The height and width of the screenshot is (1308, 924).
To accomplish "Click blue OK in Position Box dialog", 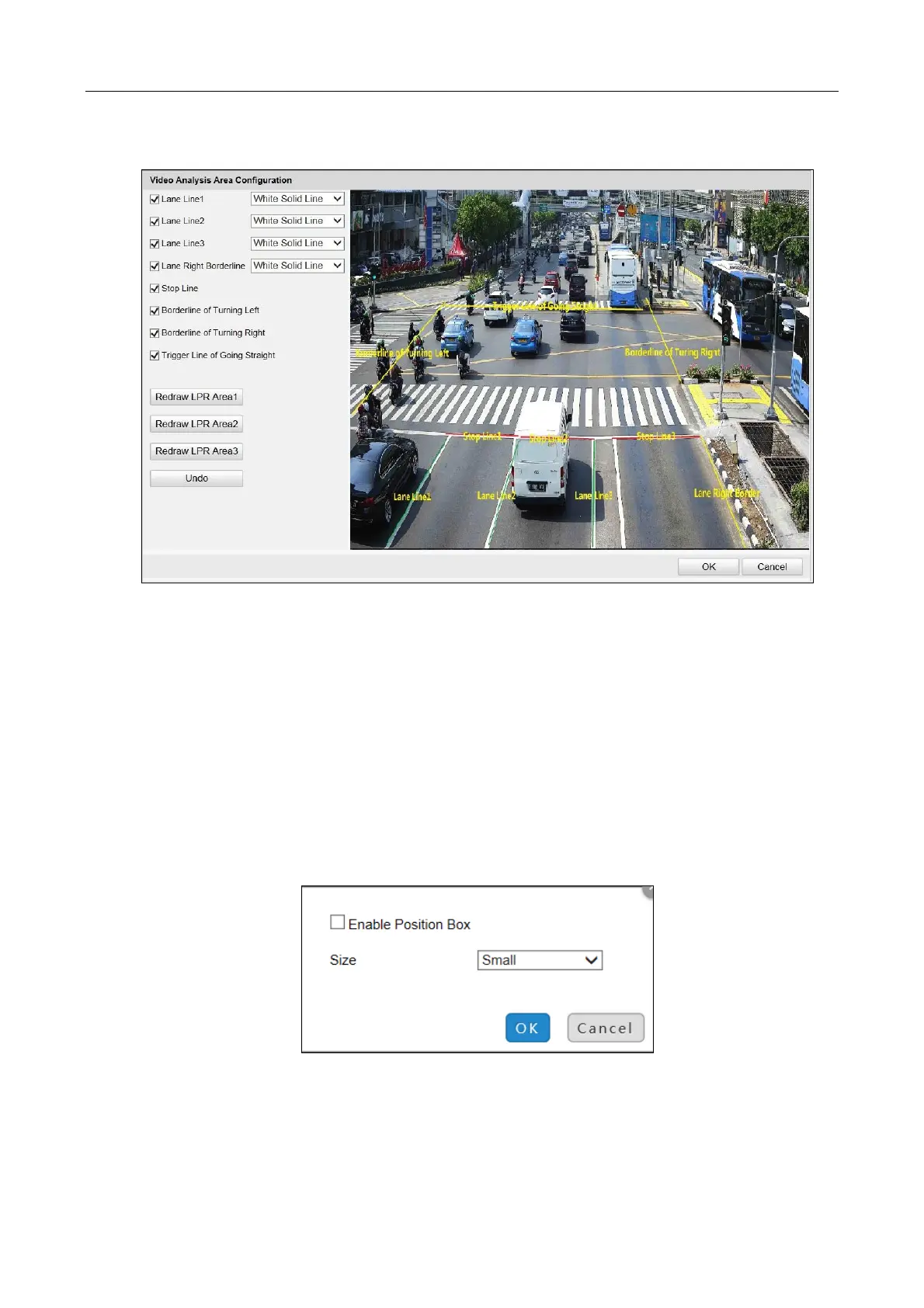I will (527, 1028).
